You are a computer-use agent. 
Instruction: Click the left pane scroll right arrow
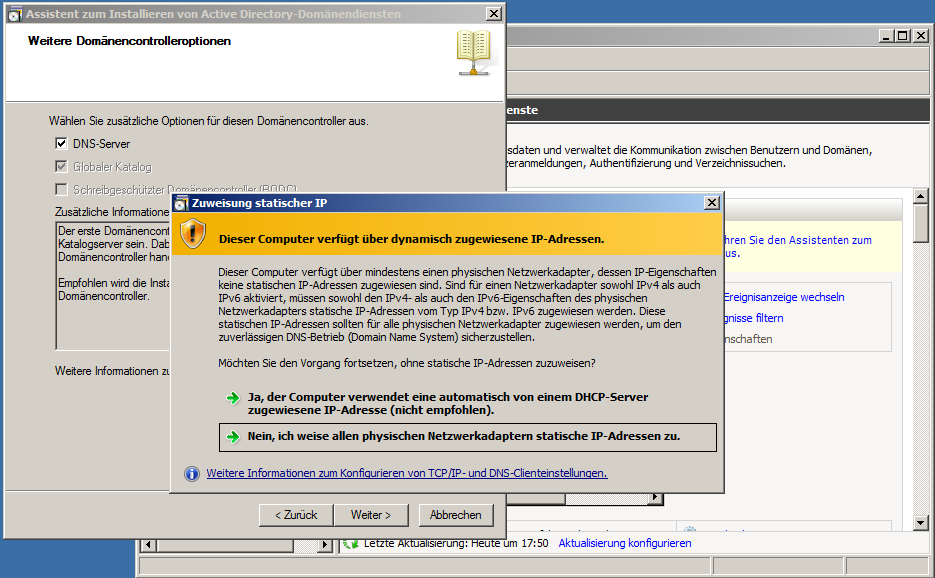tap(324, 545)
